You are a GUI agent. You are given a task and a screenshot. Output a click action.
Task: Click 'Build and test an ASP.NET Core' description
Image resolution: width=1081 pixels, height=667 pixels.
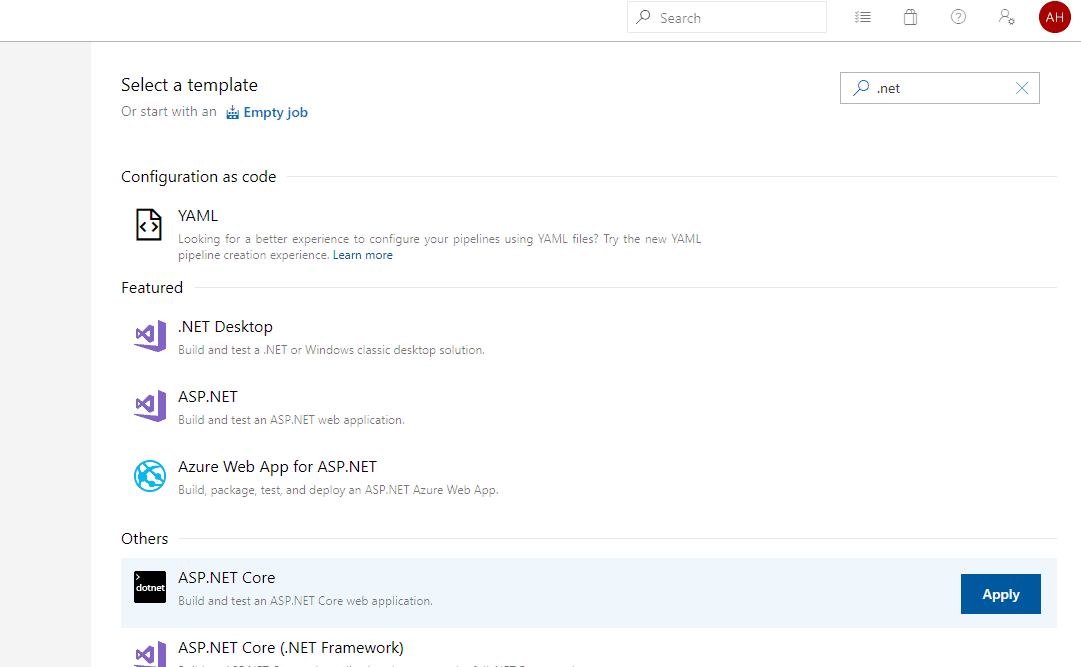tap(305, 601)
